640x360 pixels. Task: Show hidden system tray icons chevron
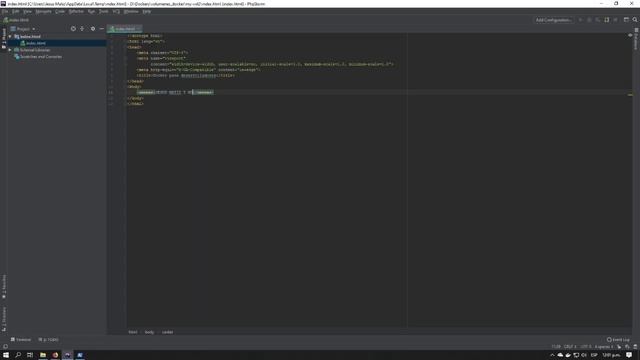click(552, 356)
